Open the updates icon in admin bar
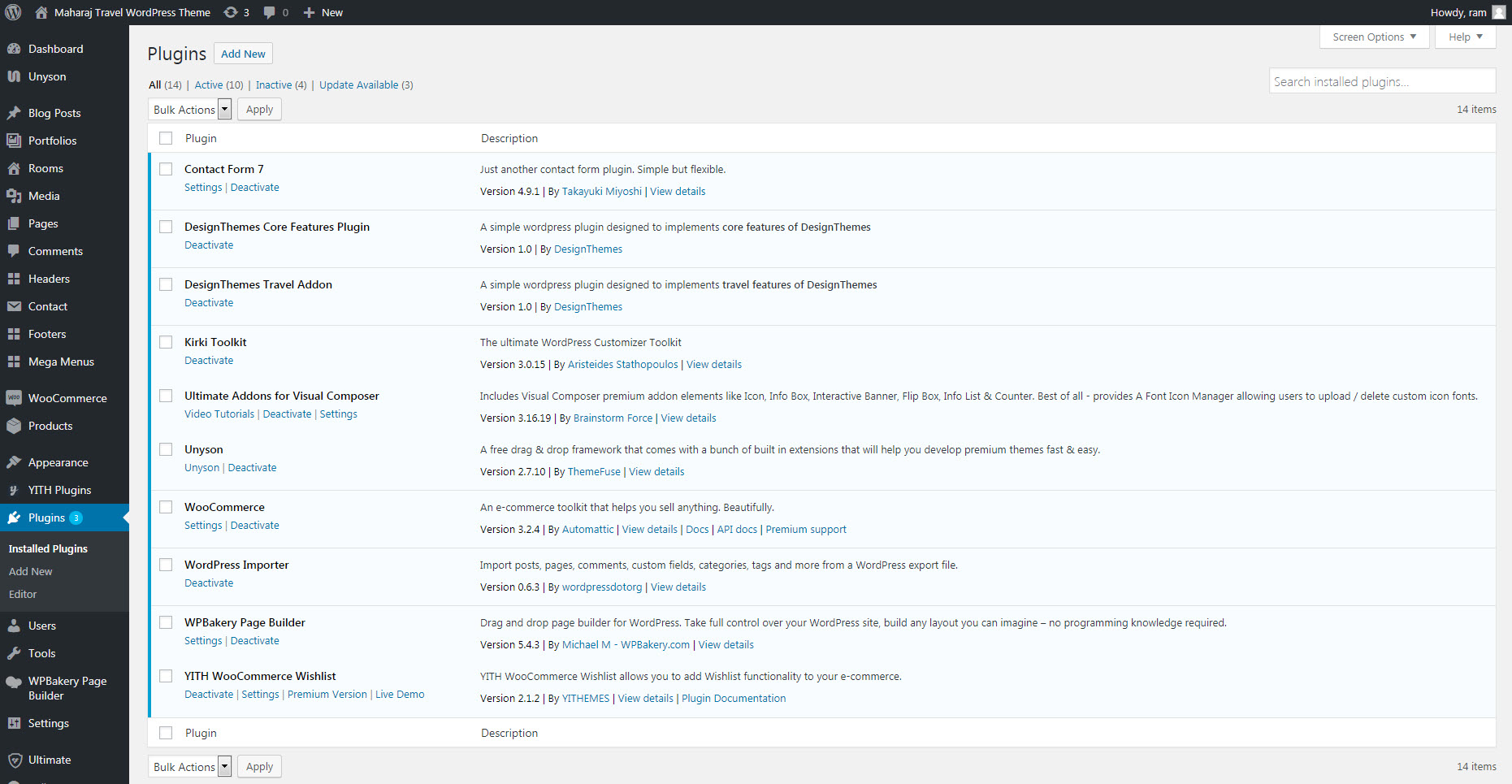This screenshot has width=1512, height=784. pyautogui.click(x=232, y=12)
